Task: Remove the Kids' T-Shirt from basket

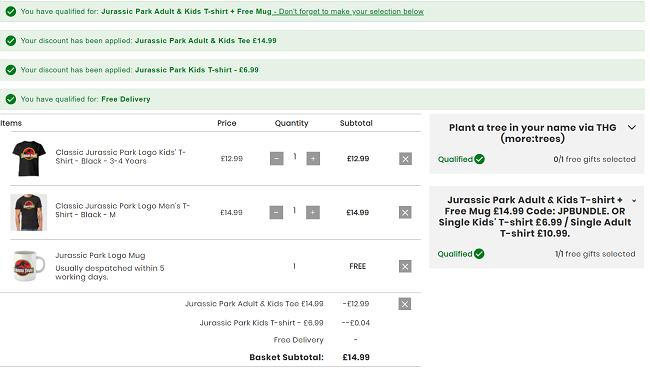Action: click(x=405, y=159)
